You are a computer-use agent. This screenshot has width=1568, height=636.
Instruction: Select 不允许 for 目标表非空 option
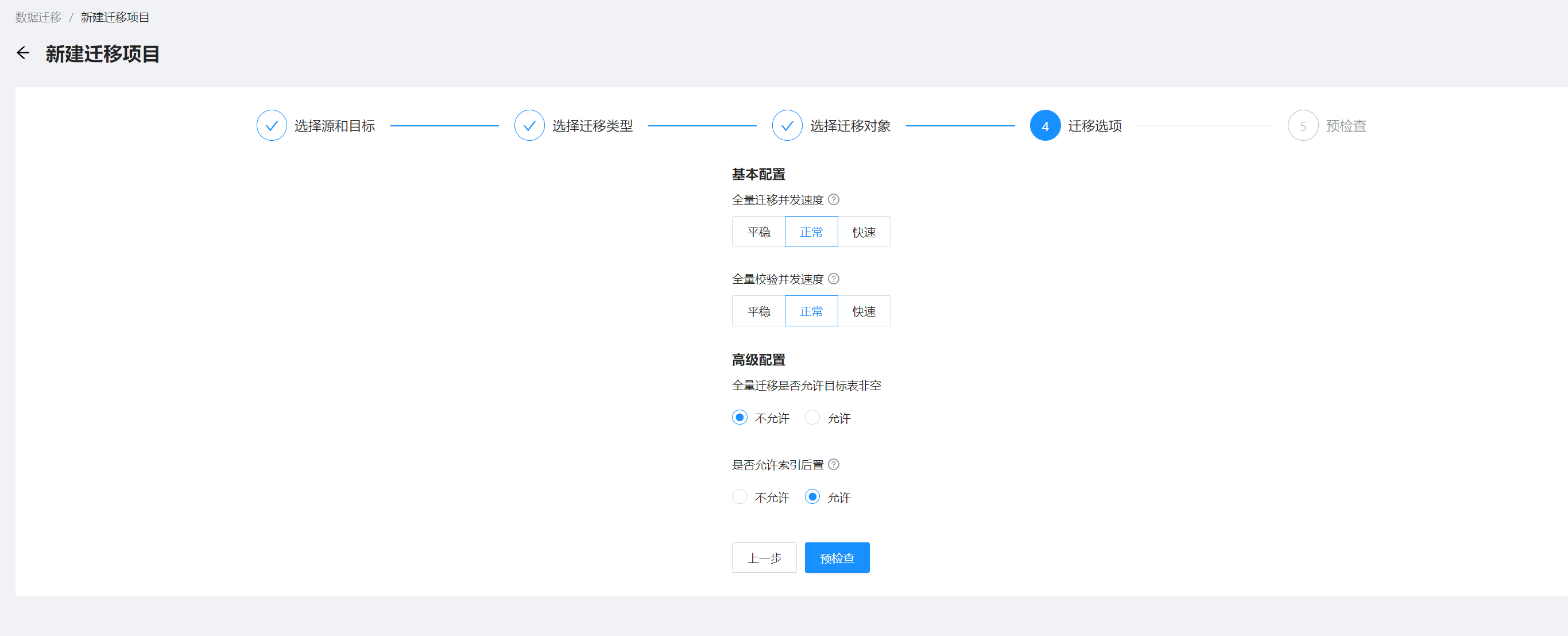tap(740, 417)
